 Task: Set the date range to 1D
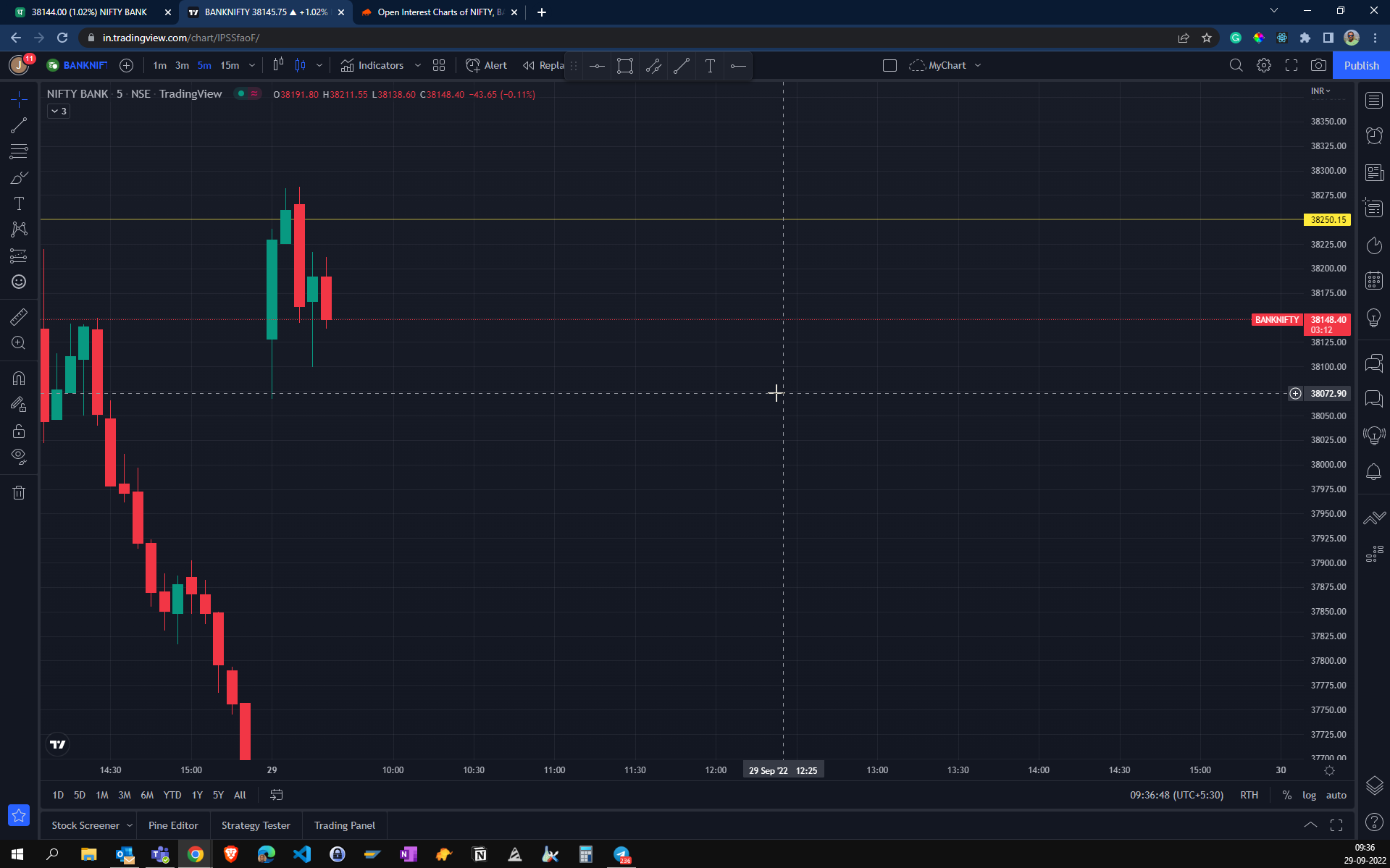pyautogui.click(x=58, y=795)
